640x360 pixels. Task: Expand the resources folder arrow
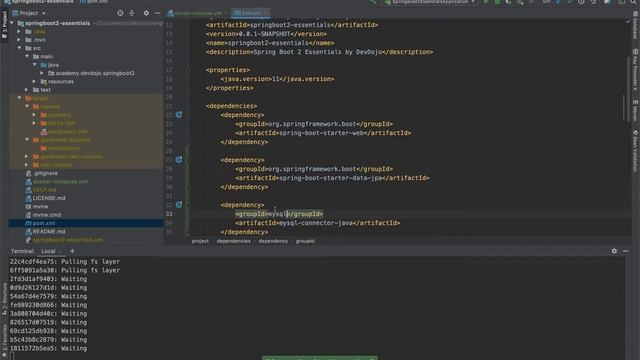pos(35,82)
